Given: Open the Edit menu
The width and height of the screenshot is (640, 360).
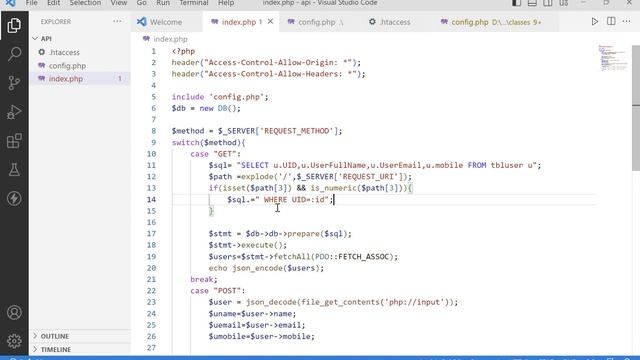Looking at the screenshot, I should tap(53, 3).
